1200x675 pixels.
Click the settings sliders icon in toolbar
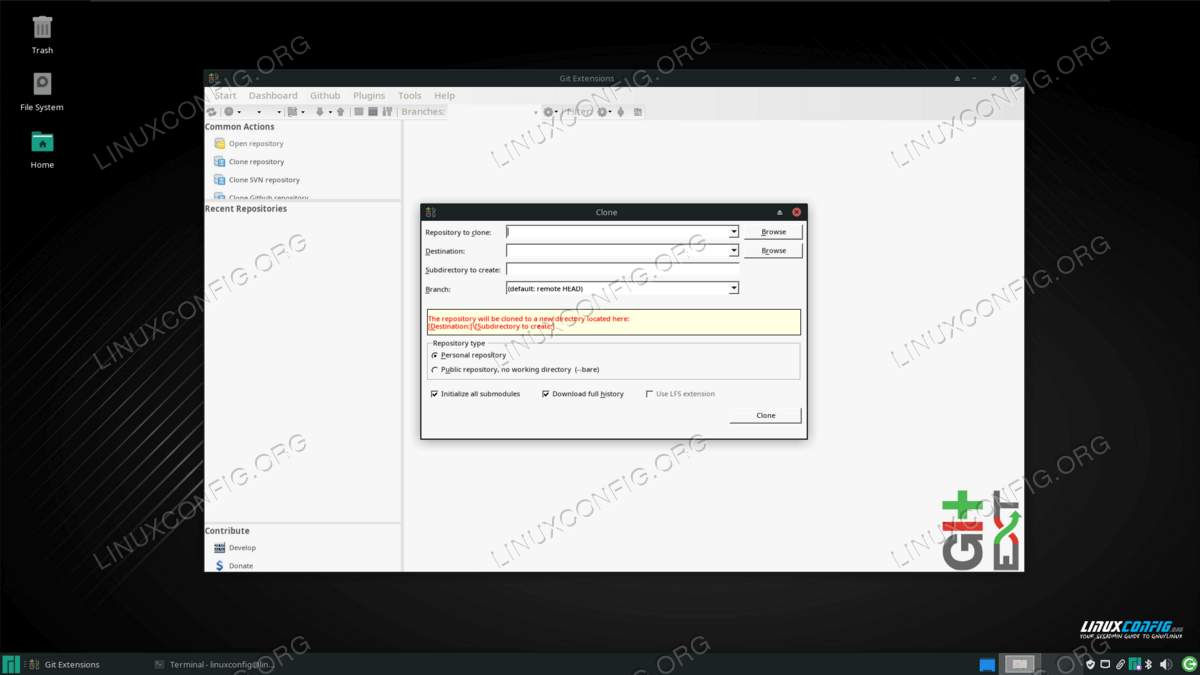387,112
